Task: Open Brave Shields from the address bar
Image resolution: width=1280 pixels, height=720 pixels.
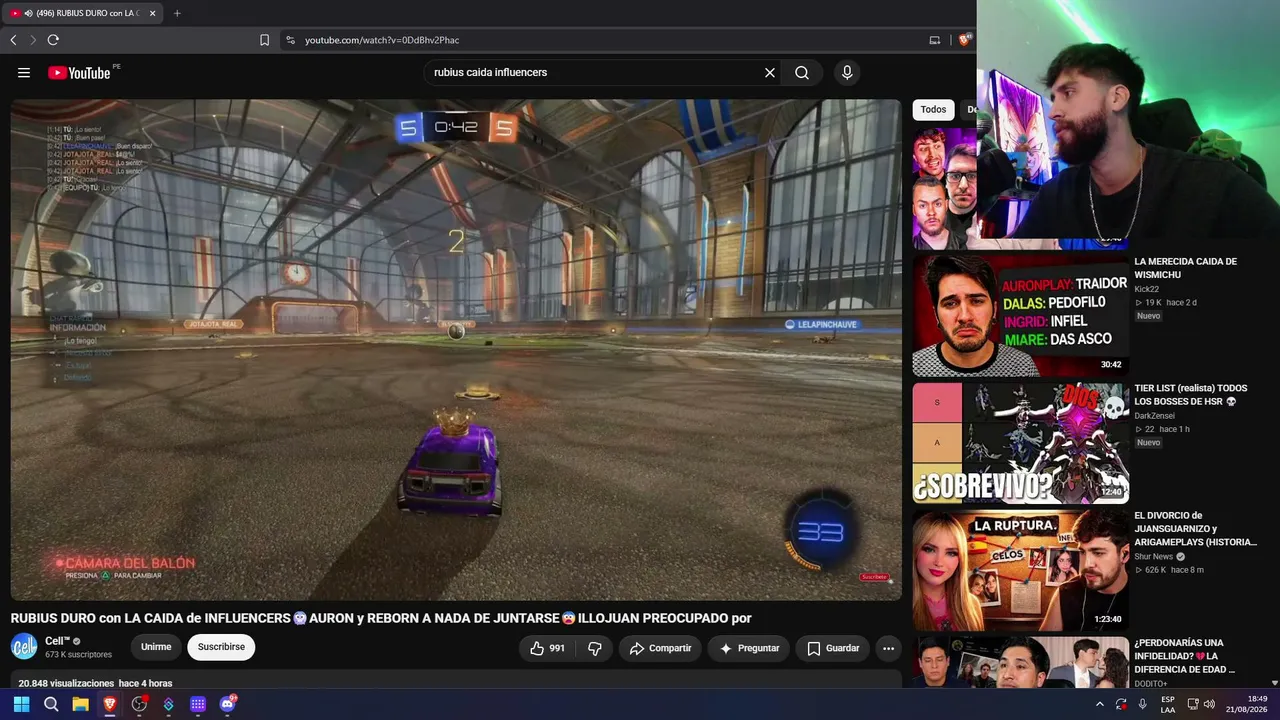Action: [x=964, y=40]
